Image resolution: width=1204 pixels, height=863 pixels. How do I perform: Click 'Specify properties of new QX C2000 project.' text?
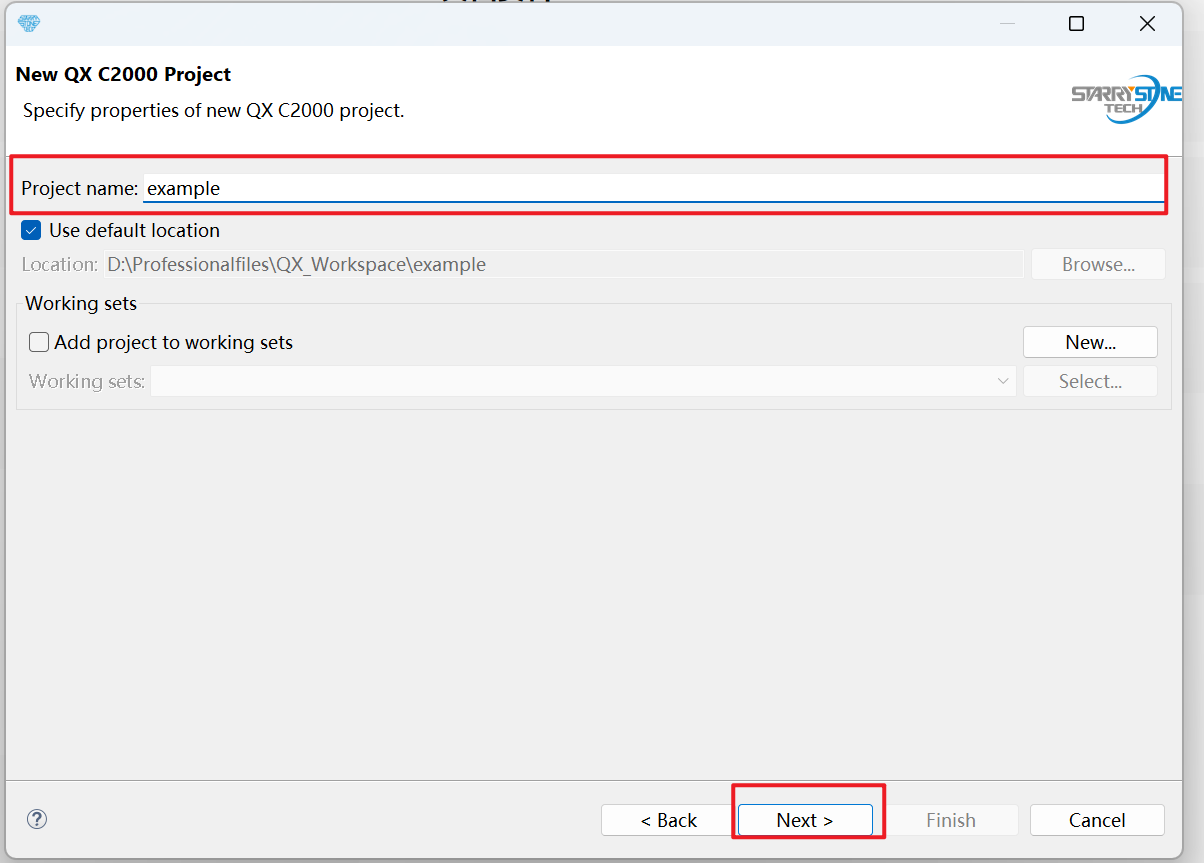point(213,110)
